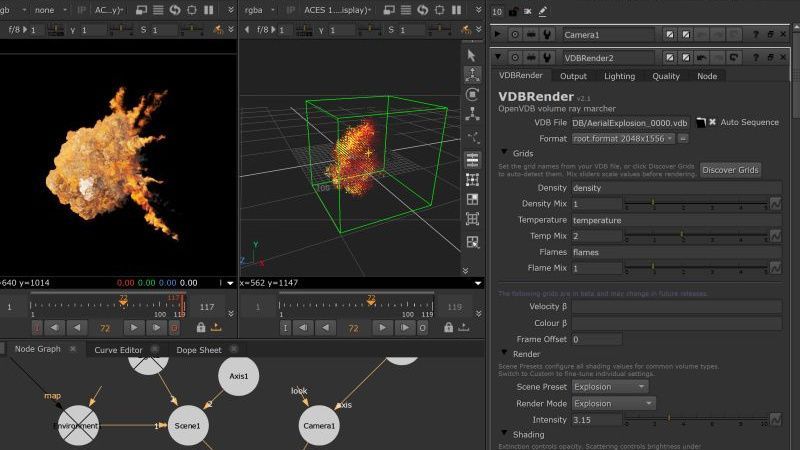Click the scanline lines icon in right viewer header
The image size is (800, 450).
coord(406,10)
